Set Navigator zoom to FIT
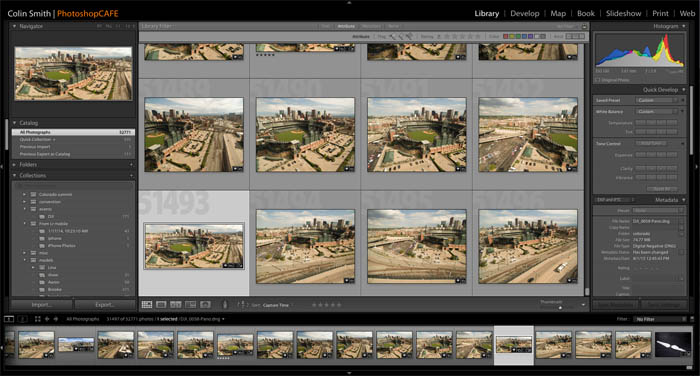700x376 pixels. pyautogui.click(x=99, y=26)
